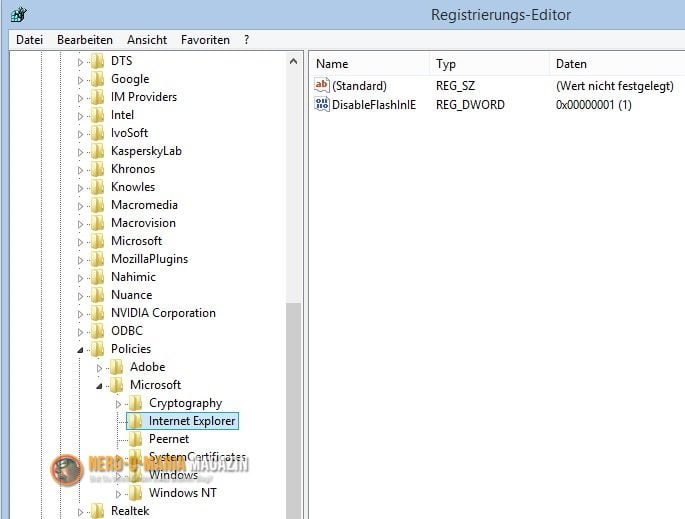Click the Windows NT folder icon
This screenshot has height=519, width=685.
(x=136, y=492)
